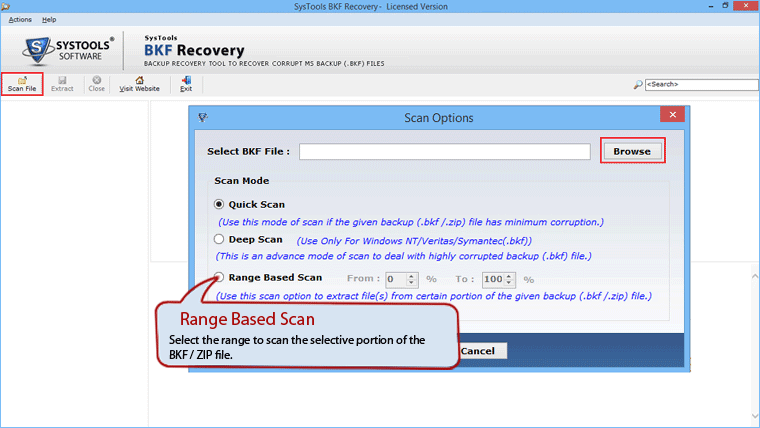Click the Scan File toolbar icon
This screenshot has height=428, width=760.
[22, 84]
